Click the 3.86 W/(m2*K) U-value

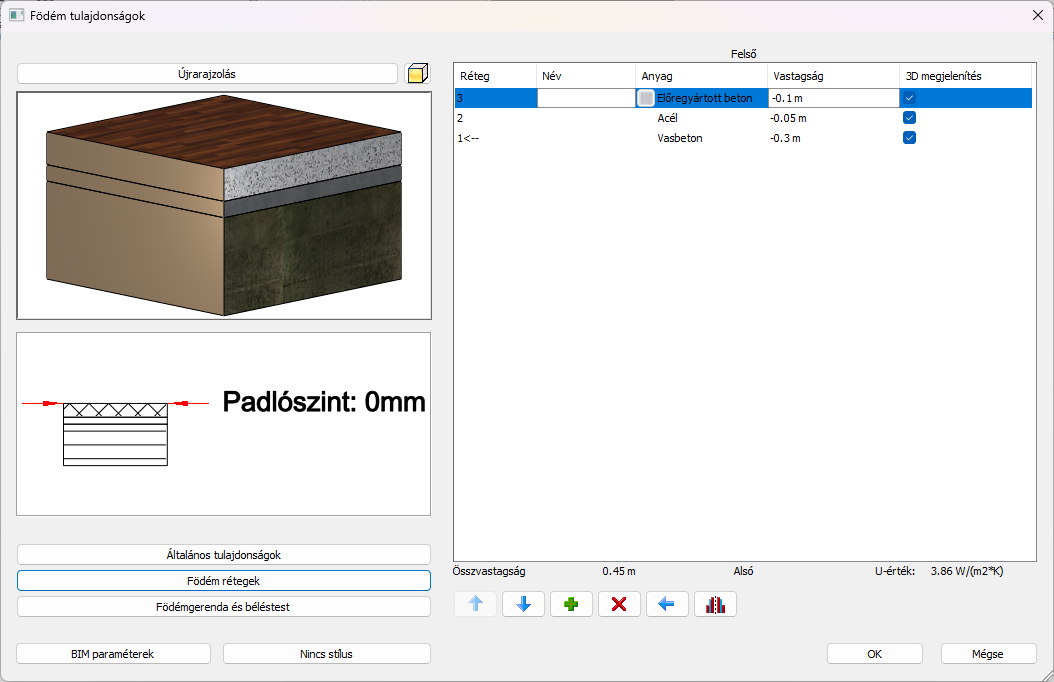967,571
